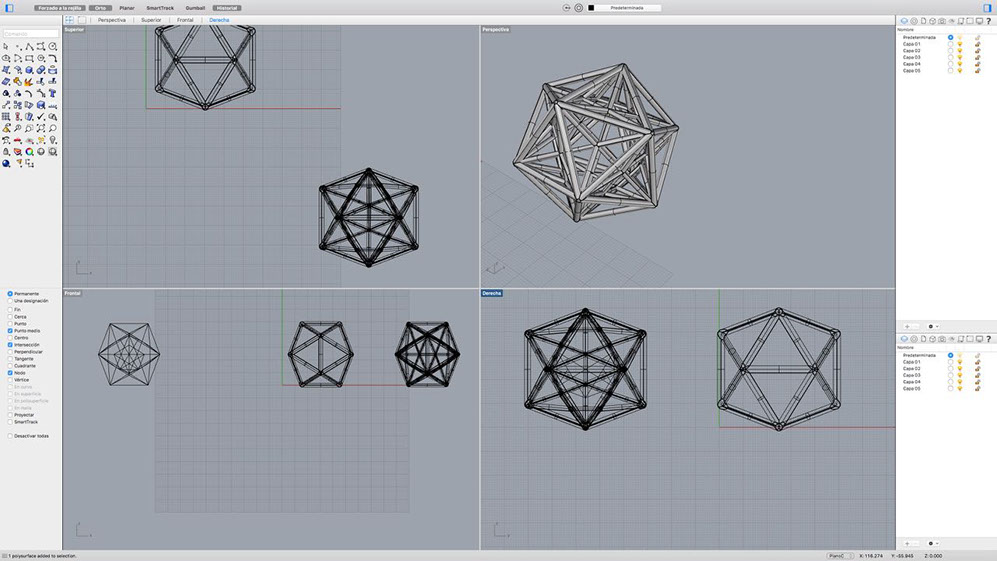Image resolution: width=997 pixels, height=561 pixels.
Task: Click the black layer color swatch
Action: click(x=591, y=8)
